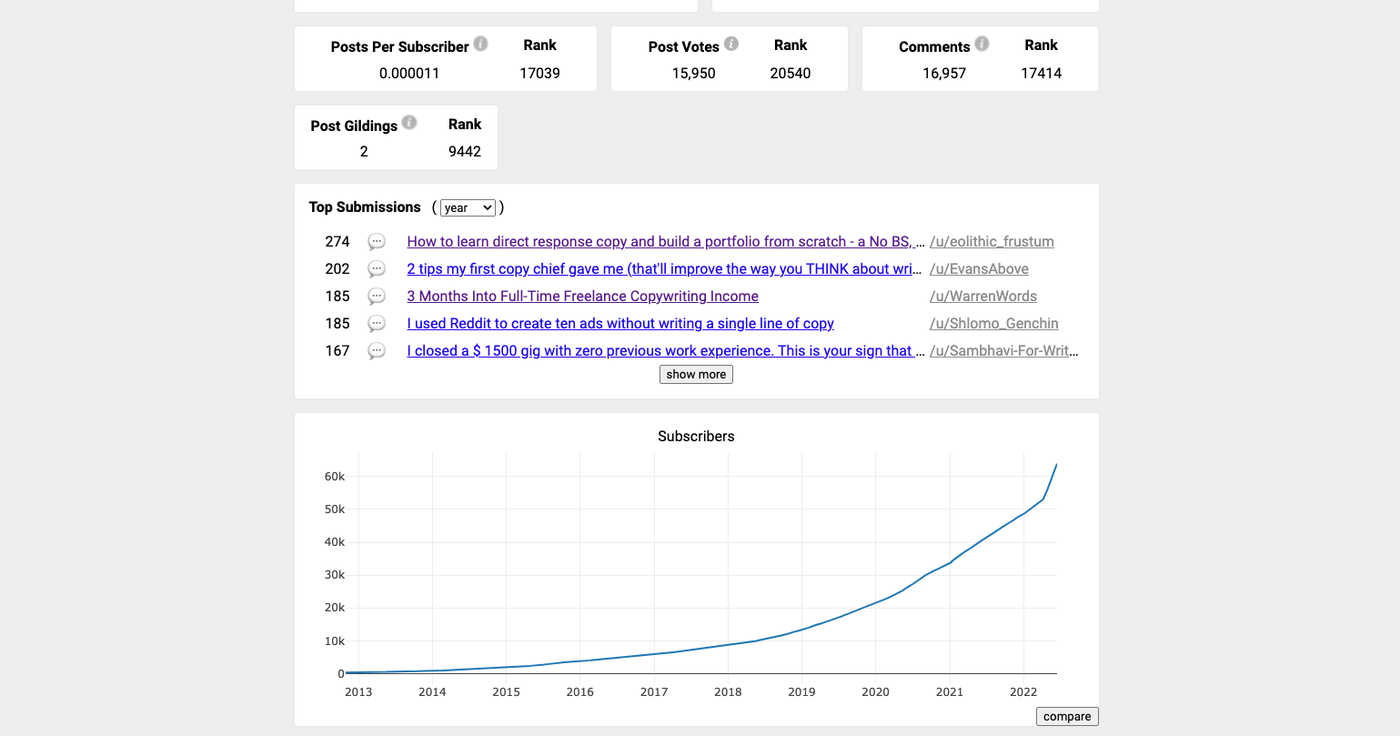Open the $1500 gig with zero experience post
This screenshot has height=736, width=1400.
666,351
